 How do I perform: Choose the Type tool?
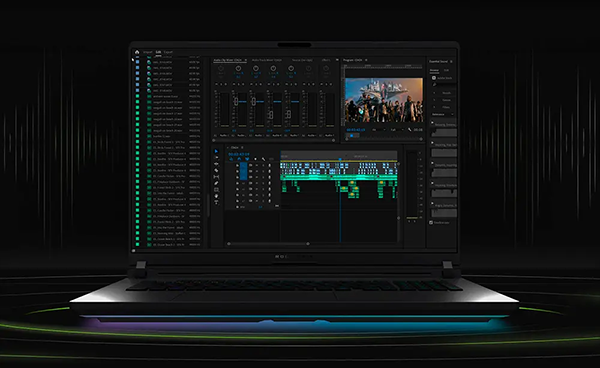216,202
